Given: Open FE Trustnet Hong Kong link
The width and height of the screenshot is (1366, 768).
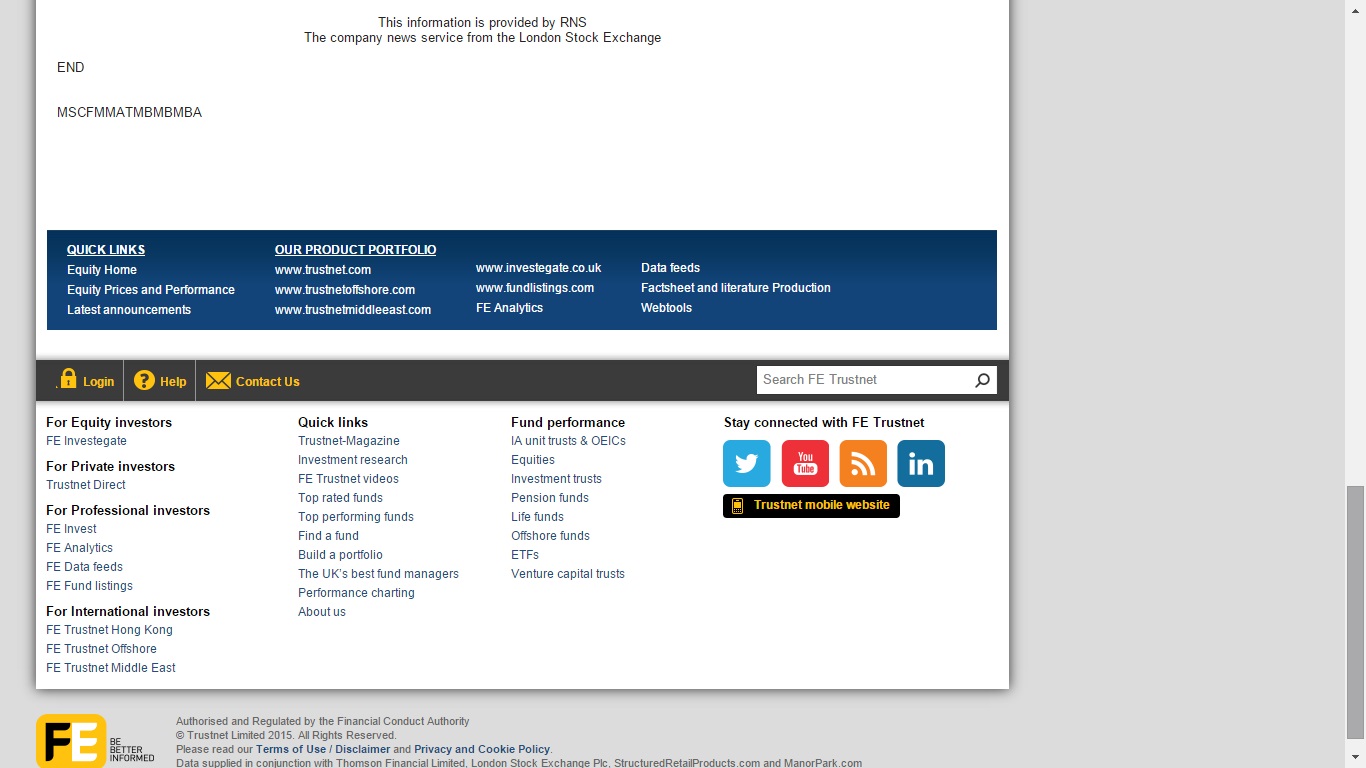Looking at the screenshot, I should coord(110,630).
